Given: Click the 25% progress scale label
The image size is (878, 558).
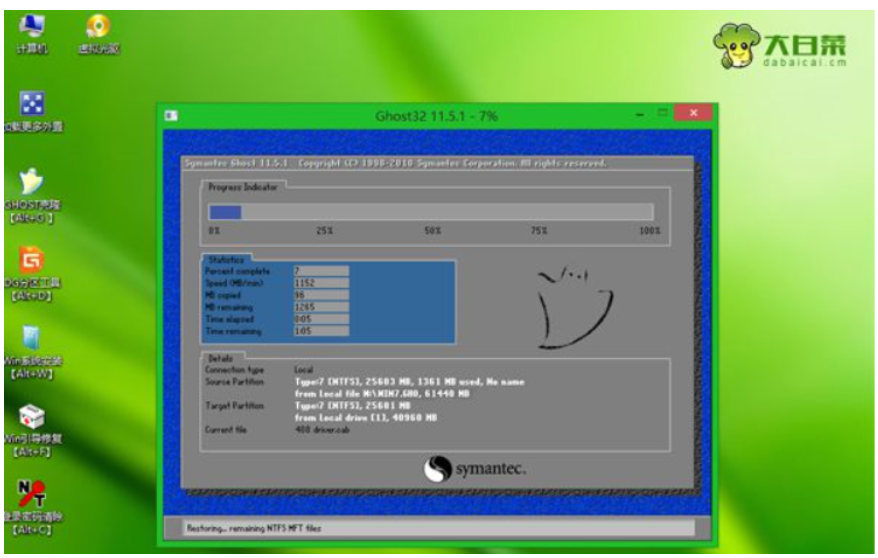Looking at the screenshot, I should tap(325, 231).
